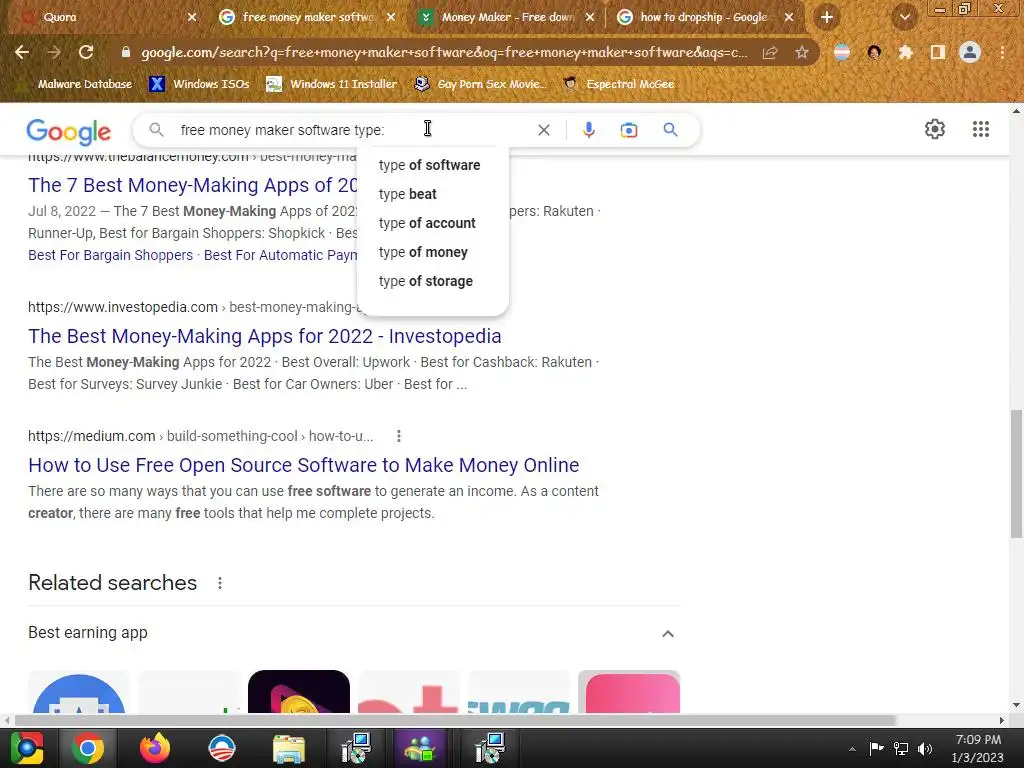Open the network tray icon

click(x=901, y=749)
